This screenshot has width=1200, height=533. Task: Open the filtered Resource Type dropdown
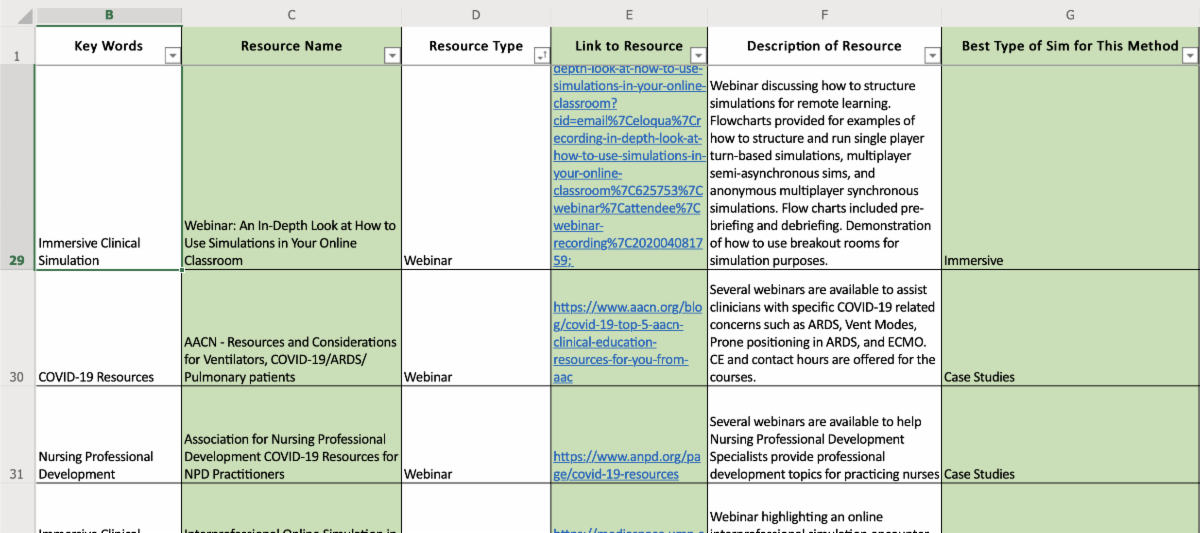pyautogui.click(x=541, y=56)
